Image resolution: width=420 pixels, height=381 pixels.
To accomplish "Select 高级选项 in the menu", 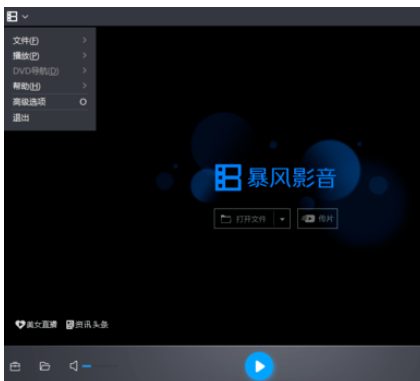I will pyautogui.click(x=49, y=102).
